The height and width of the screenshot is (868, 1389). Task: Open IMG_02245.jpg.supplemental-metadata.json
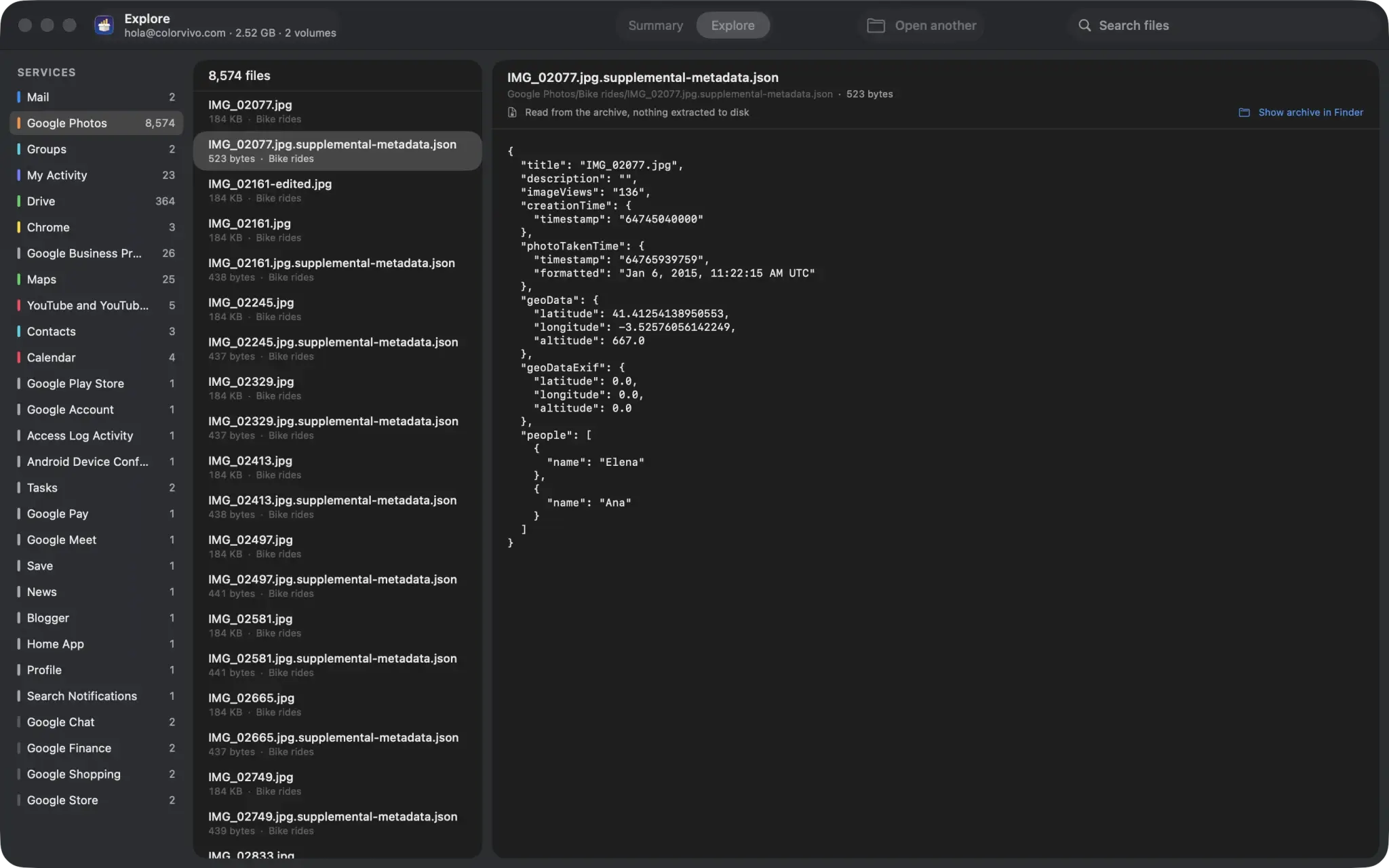pyautogui.click(x=337, y=349)
